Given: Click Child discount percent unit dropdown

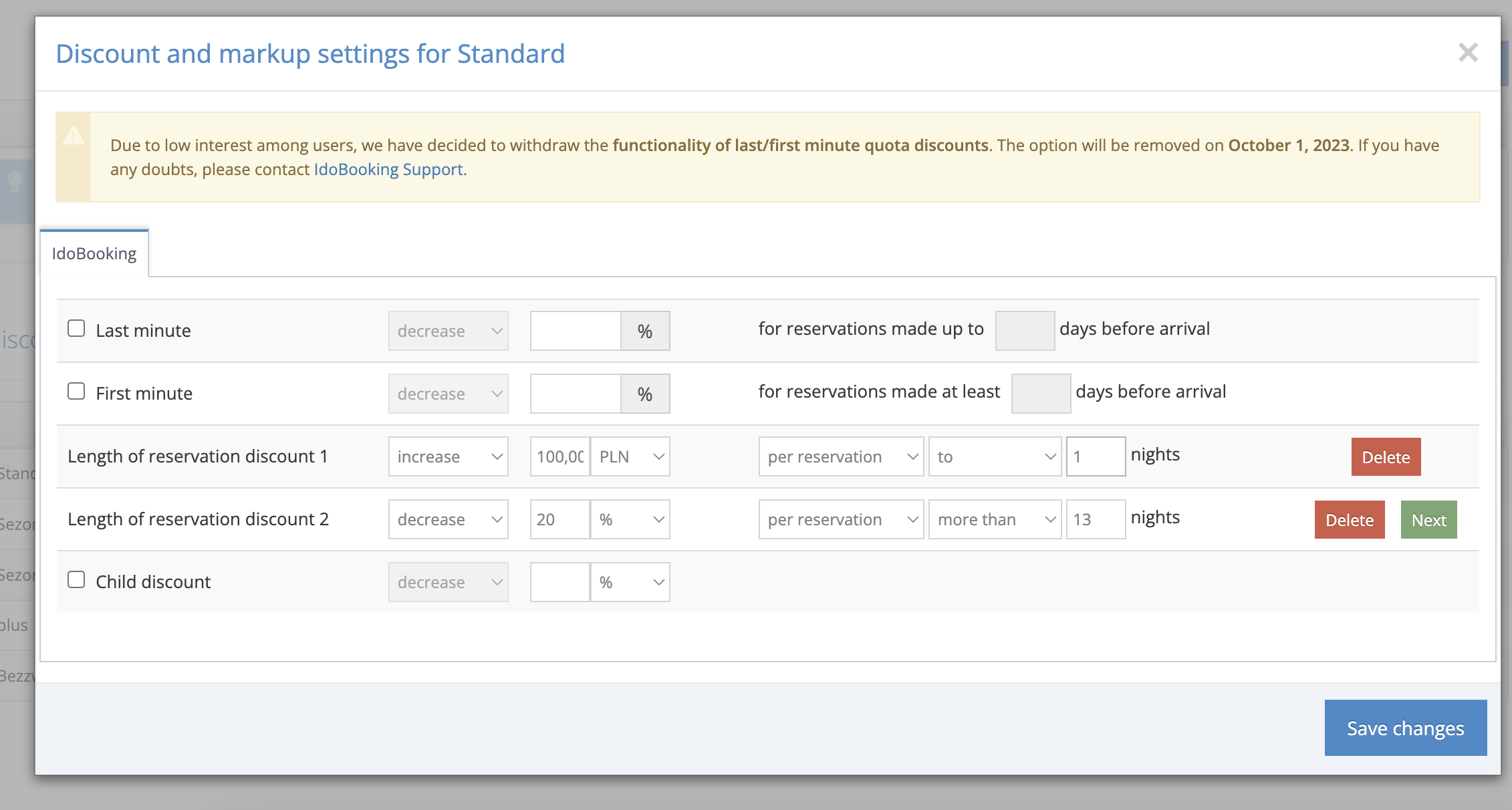Looking at the screenshot, I should [x=630, y=583].
